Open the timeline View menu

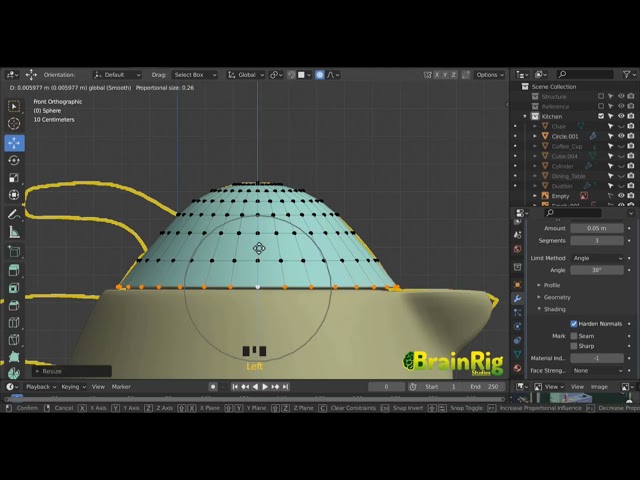pos(98,387)
